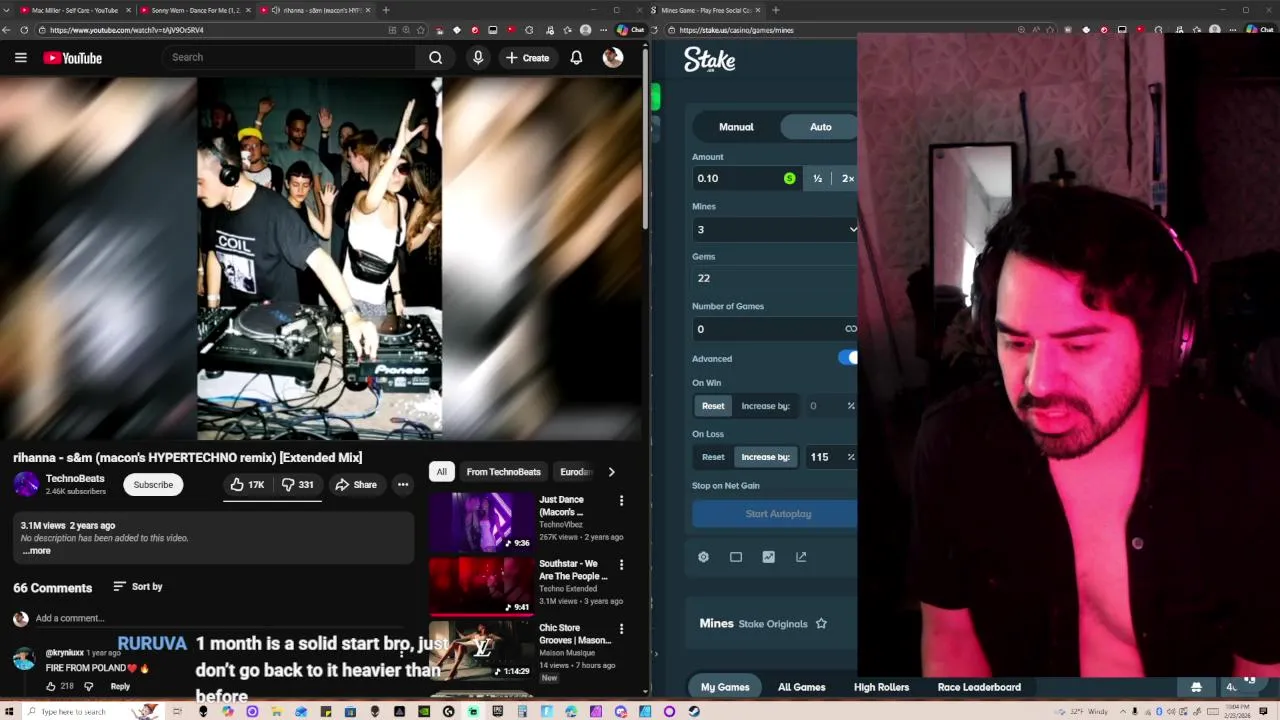This screenshot has height=720, width=1280.
Task: Open the Mines count dropdown
Action: pyautogui.click(x=775, y=230)
